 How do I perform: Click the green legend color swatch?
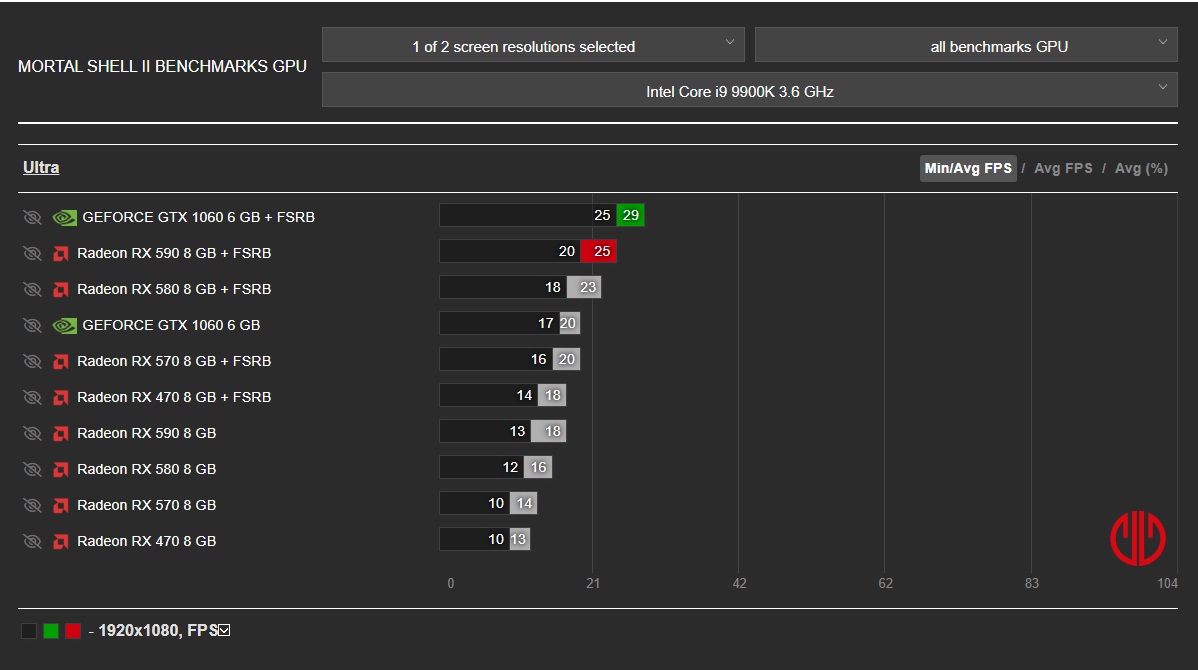coord(51,630)
